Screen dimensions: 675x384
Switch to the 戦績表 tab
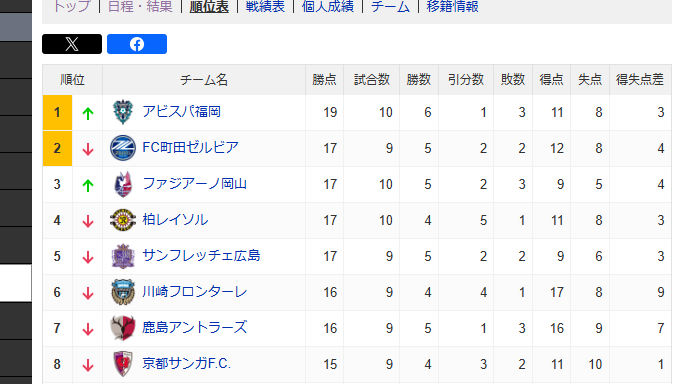click(265, 6)
